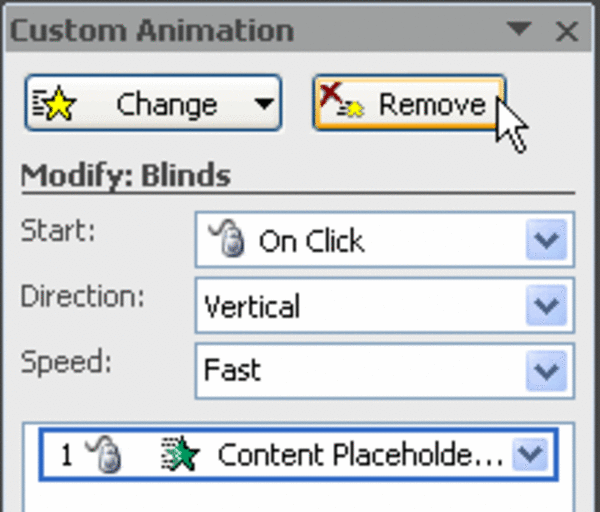Click the Vertical direction field
600x512 pixels.
(360, 305)
